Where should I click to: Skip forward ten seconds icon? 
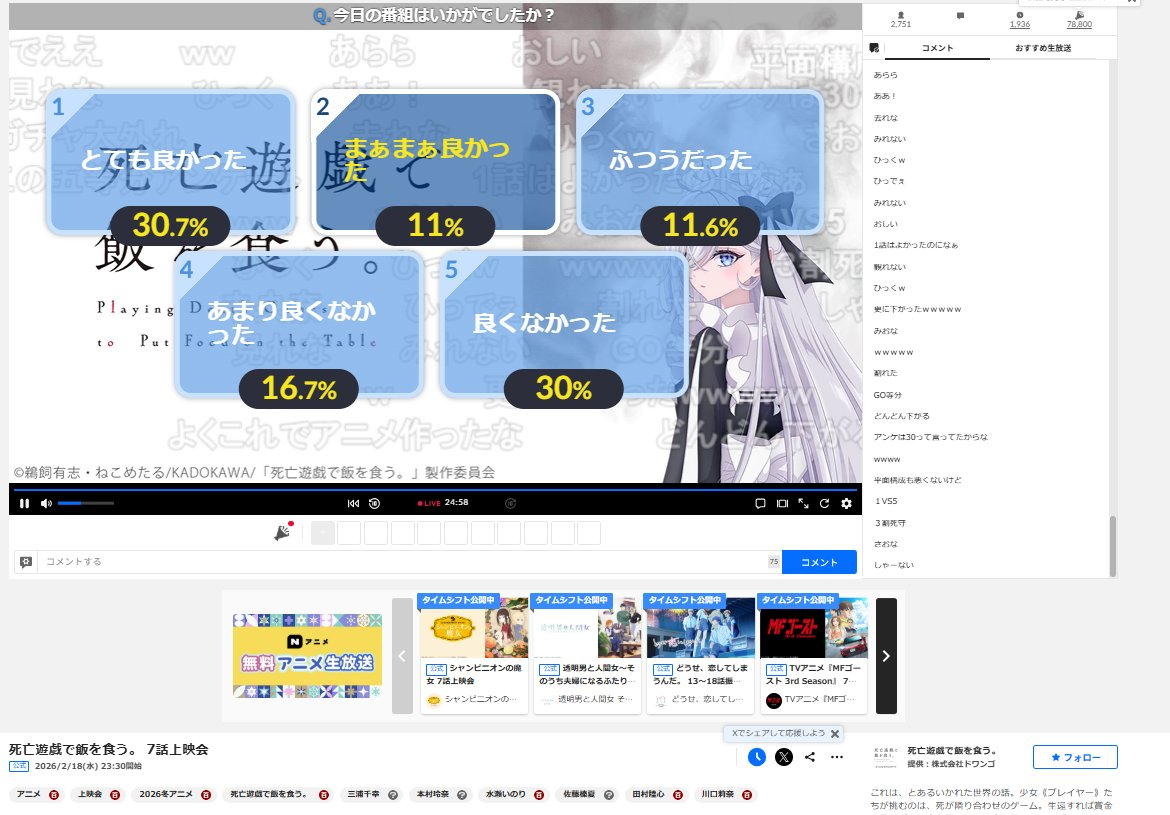(x=510, y=504)
